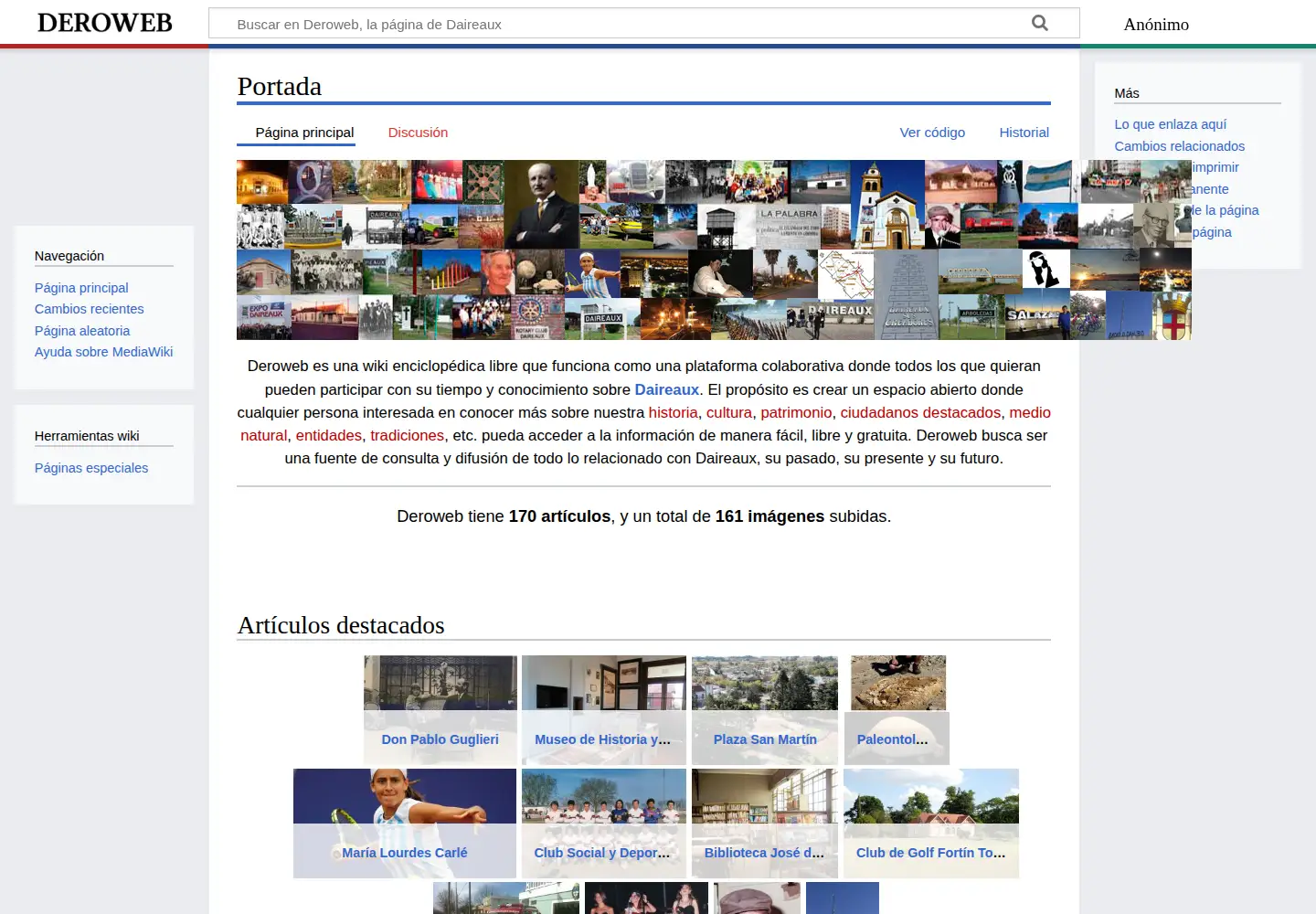1316x914 pixels.
Task: Click the entidades red link
Action: 328,435
